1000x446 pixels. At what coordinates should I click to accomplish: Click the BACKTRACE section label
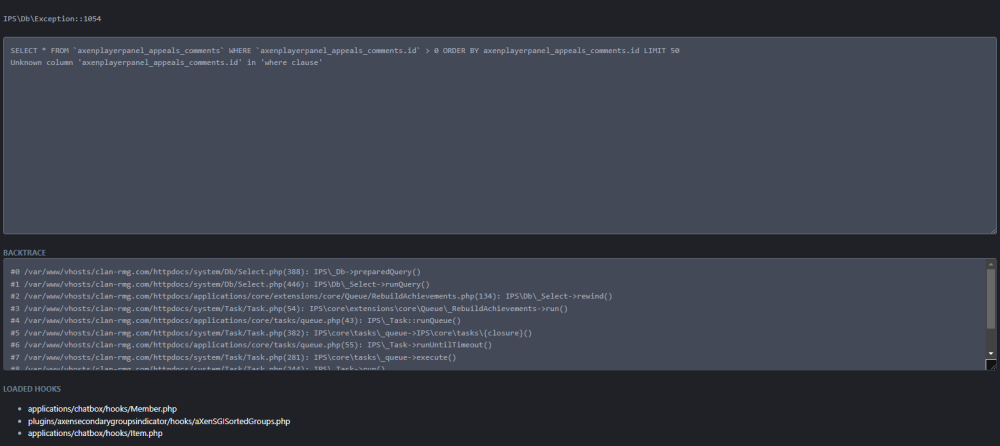(25, 253)
